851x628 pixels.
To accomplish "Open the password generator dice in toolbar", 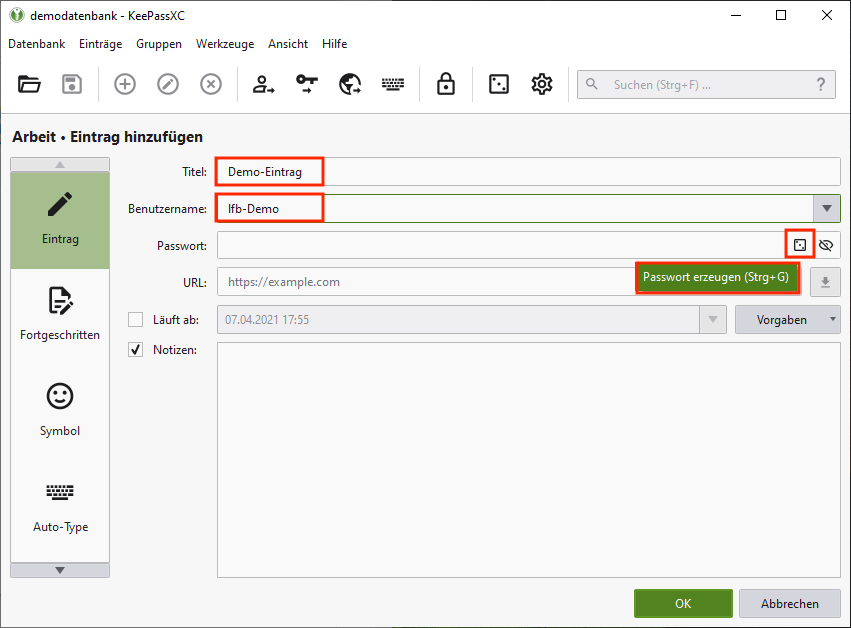I will (x=498, y=85).
